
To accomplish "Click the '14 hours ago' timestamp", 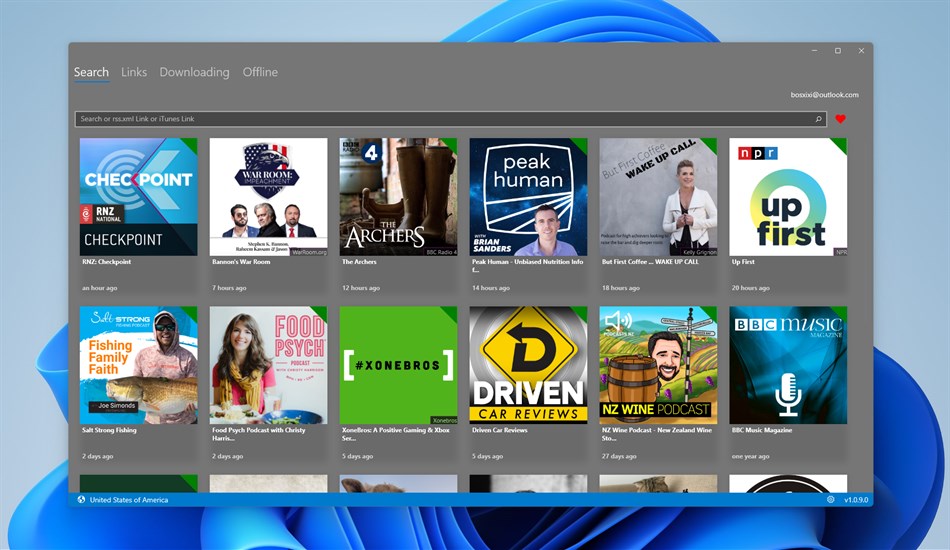I will (x=491, y=288).
